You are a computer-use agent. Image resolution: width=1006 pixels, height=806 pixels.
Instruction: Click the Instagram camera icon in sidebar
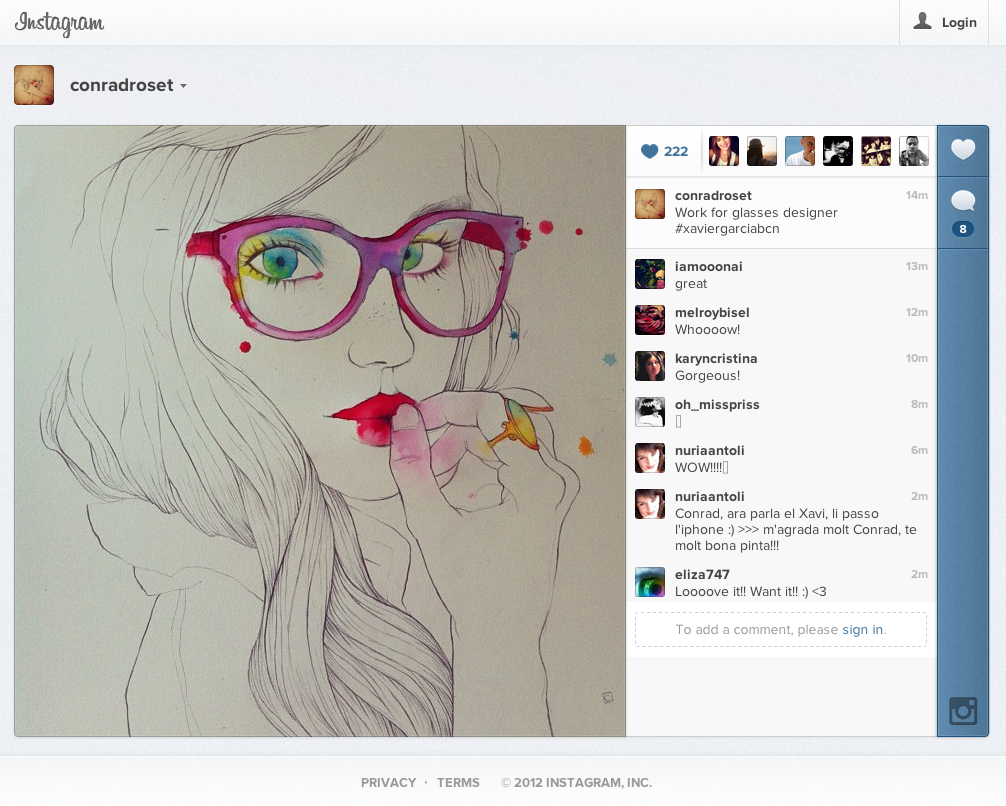tap(963, 711)
